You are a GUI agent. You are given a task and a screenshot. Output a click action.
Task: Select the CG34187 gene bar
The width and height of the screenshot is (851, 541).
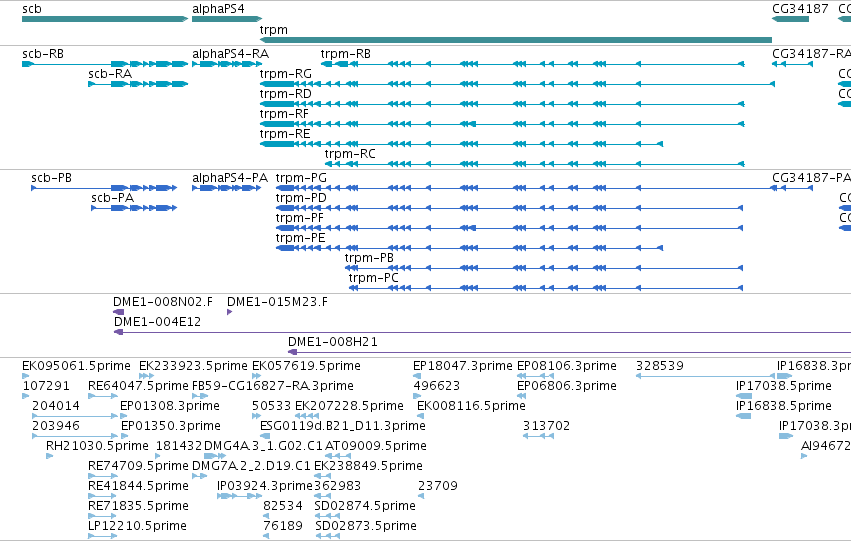[790, 19]
